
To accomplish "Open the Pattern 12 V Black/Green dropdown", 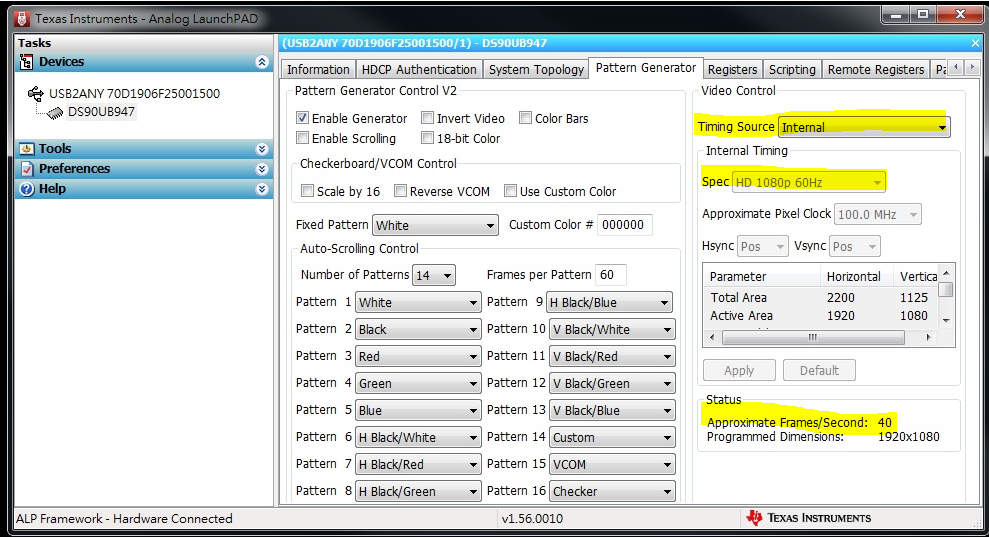I will coord(612,384).
